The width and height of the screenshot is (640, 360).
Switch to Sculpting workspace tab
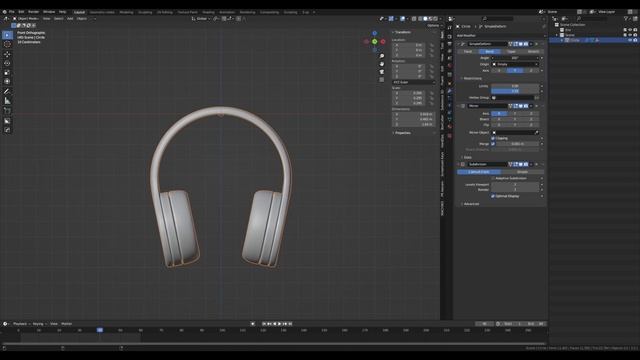click(145, 12)
